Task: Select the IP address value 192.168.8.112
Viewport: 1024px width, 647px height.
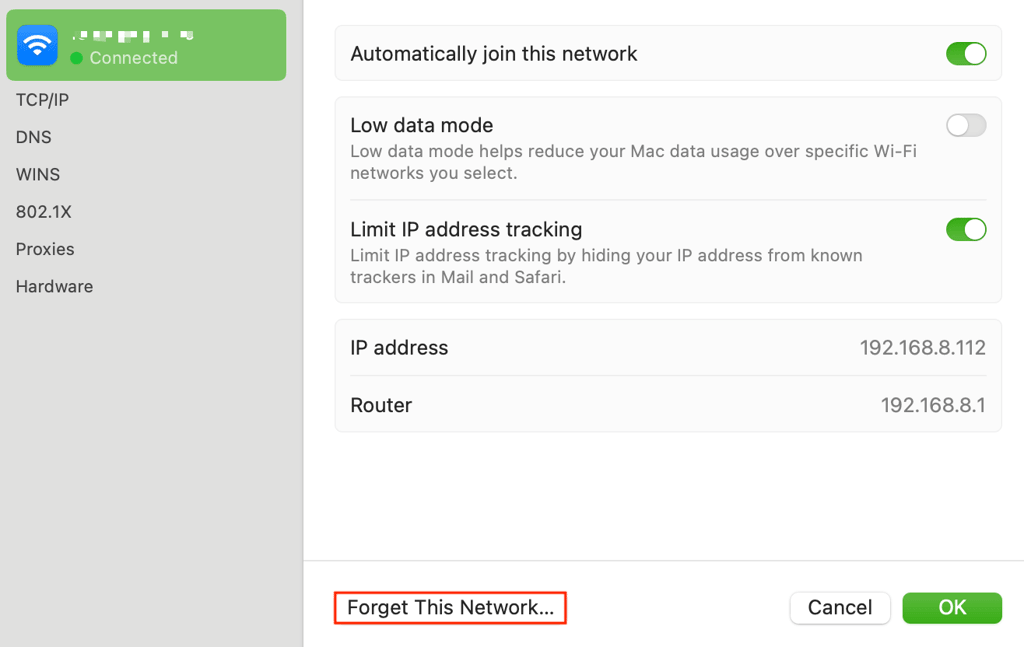Action: 922,347
